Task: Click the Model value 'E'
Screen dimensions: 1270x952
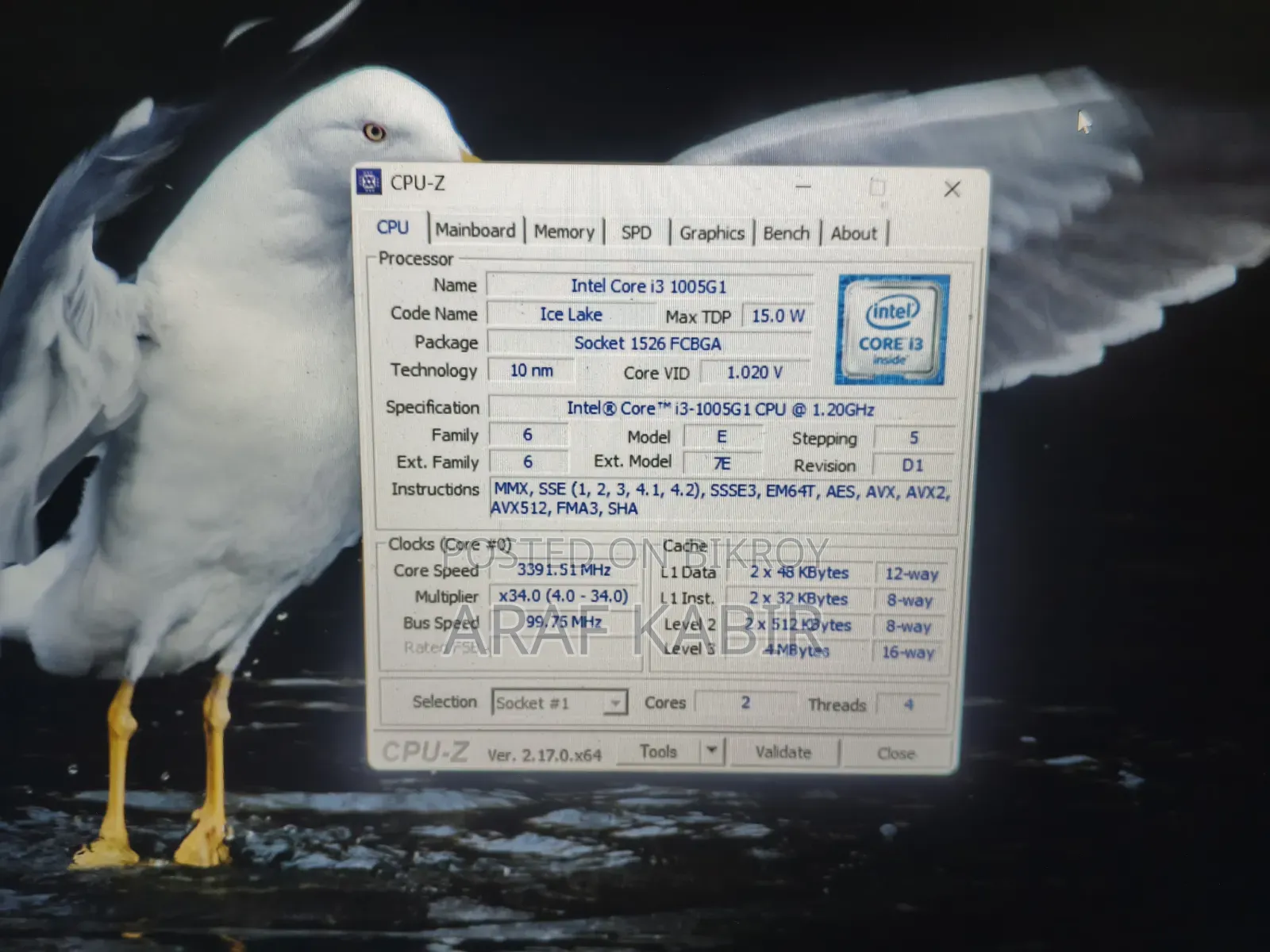Action: 722,436
